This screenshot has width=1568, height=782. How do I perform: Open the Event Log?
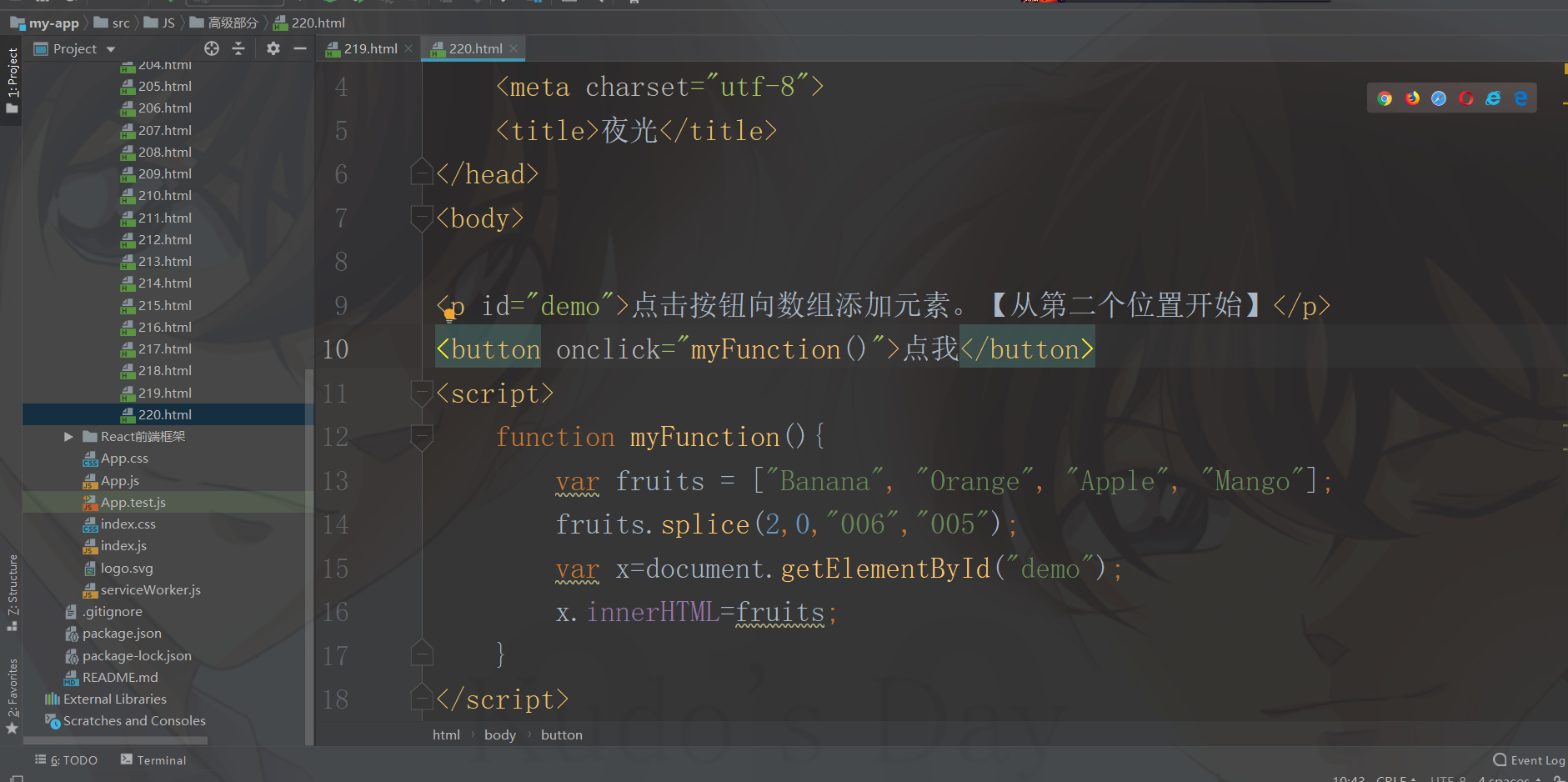1529,759
